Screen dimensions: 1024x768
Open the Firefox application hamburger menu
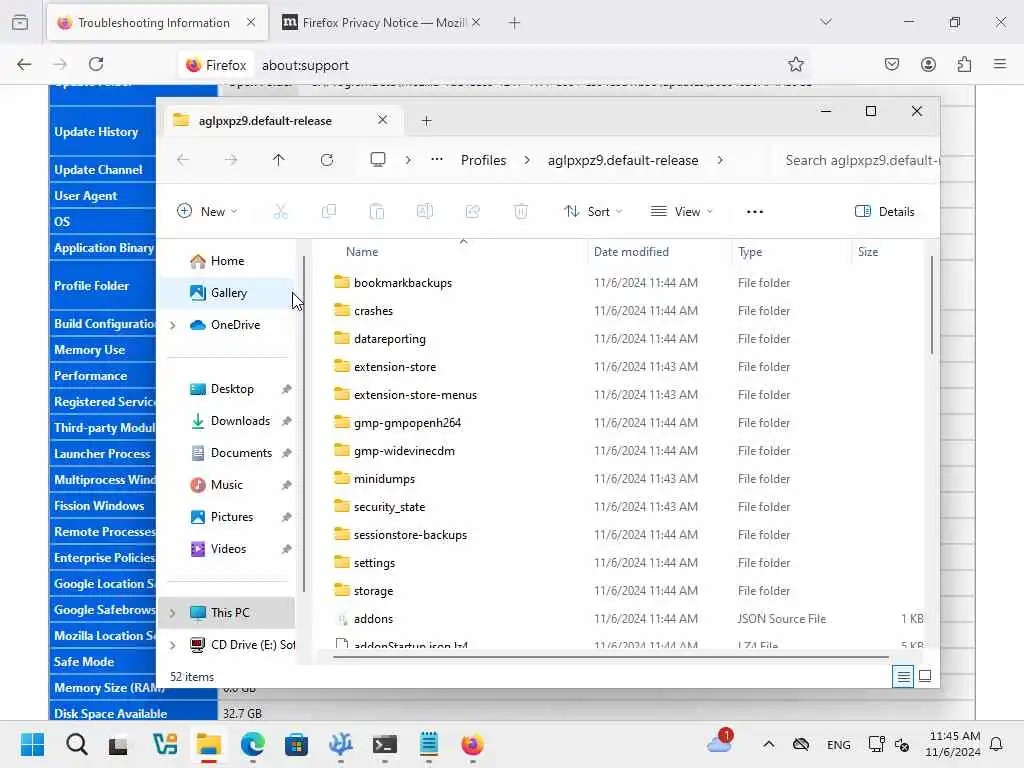tap(1000, 64)
